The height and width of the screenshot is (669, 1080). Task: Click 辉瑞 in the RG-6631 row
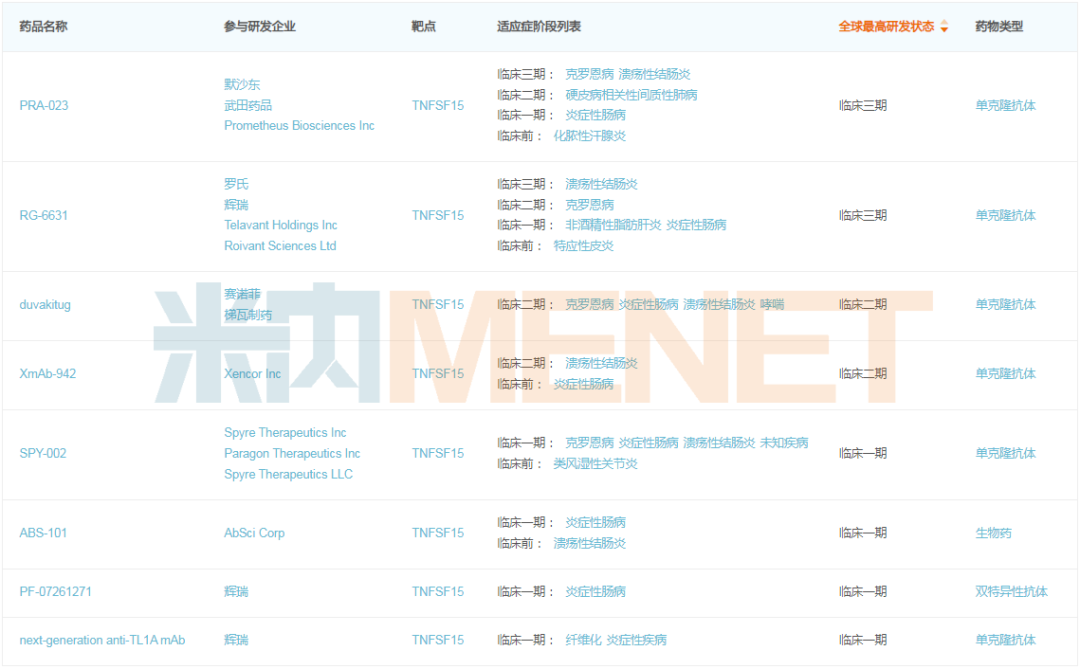236,205
